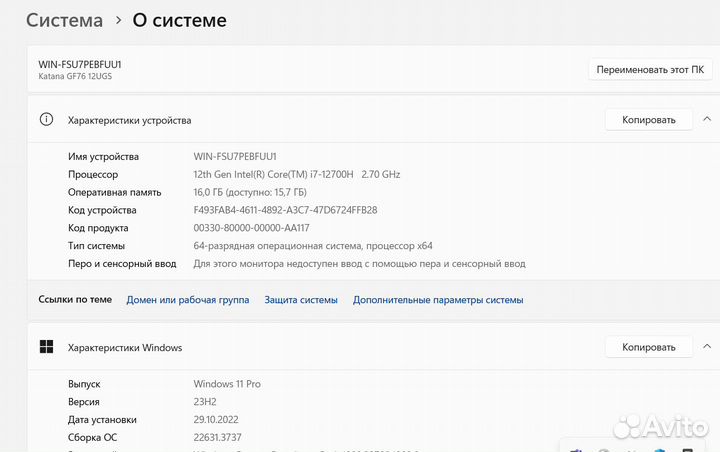This screenshot has width=720, height=452.
Task: Click install date value 29.10.2022
Action: (216, 420)
